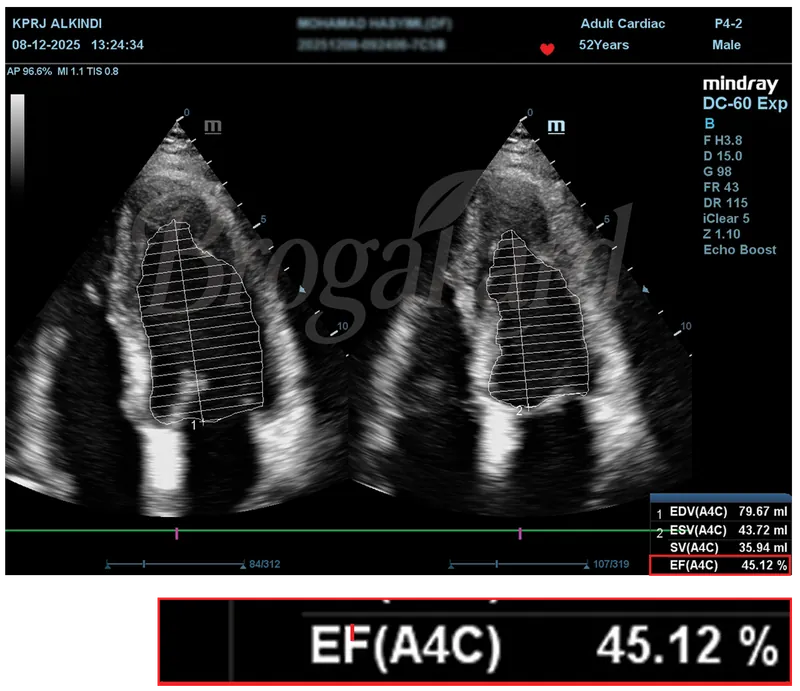Screen dimensions: 800x691
Task: Click the right image focus position arrow
Action: [x=645, y=289]
